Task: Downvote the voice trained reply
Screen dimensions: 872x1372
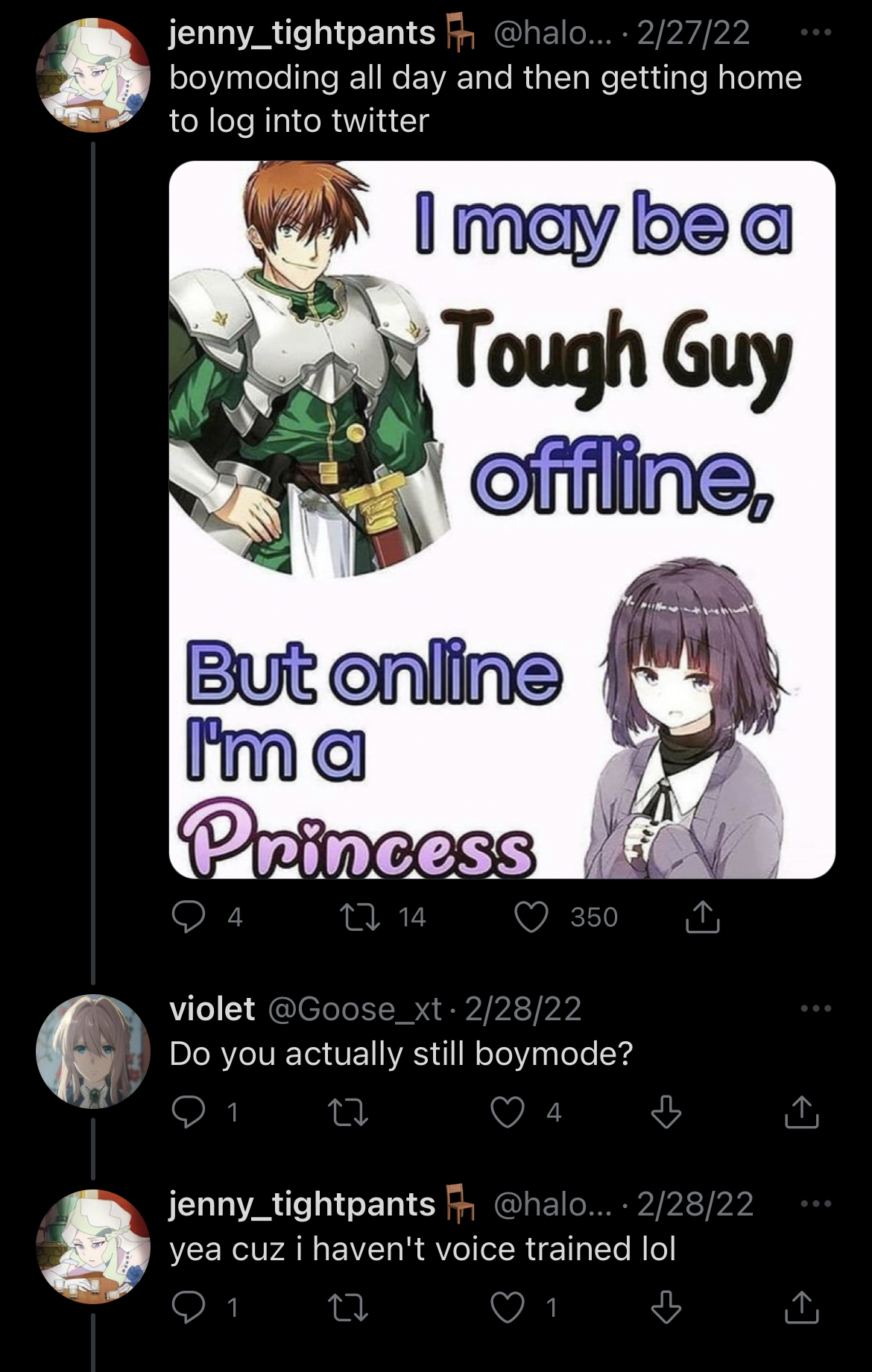Action: click(x=666, y=1307)
